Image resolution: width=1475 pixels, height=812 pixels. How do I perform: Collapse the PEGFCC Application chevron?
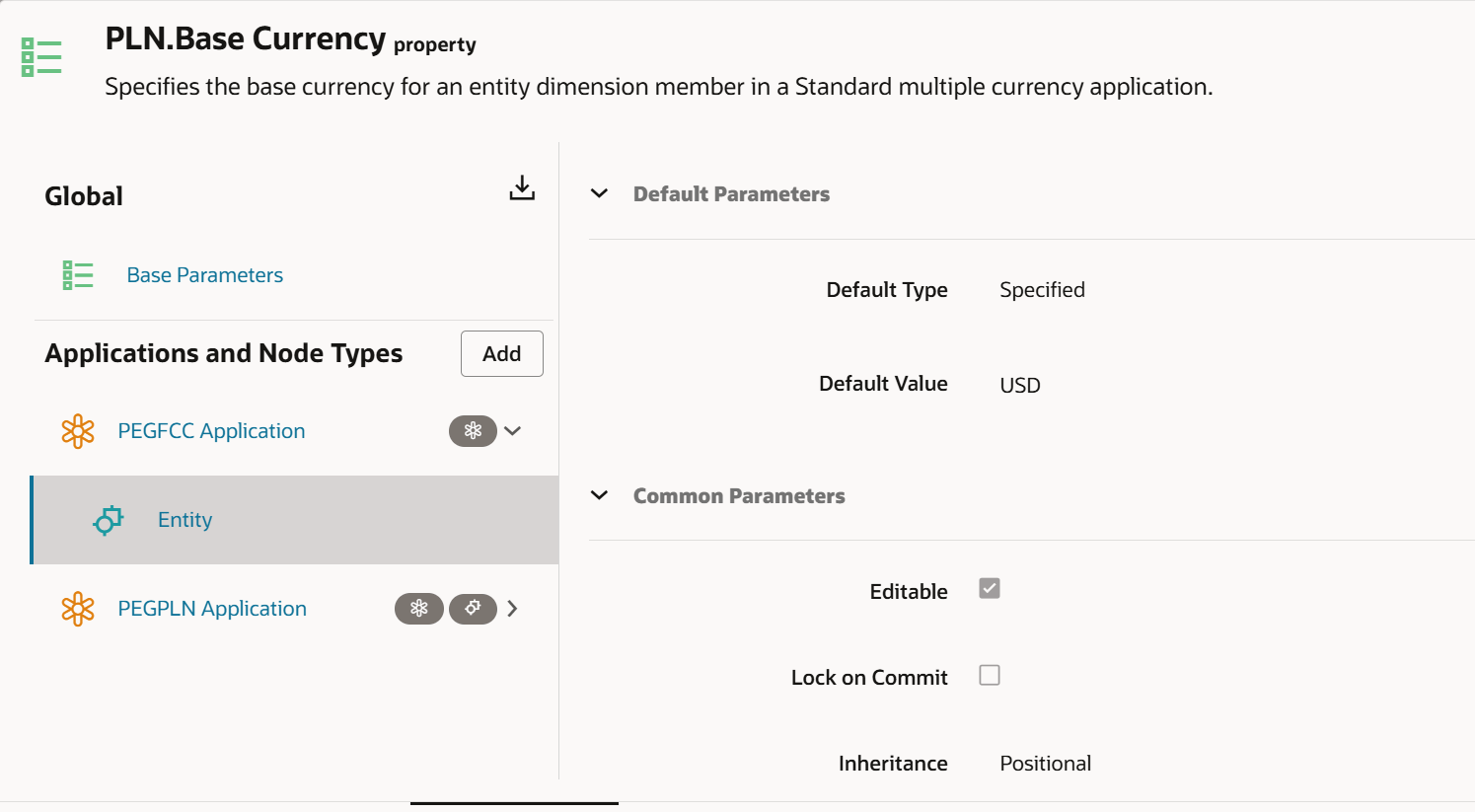(512, 431)
